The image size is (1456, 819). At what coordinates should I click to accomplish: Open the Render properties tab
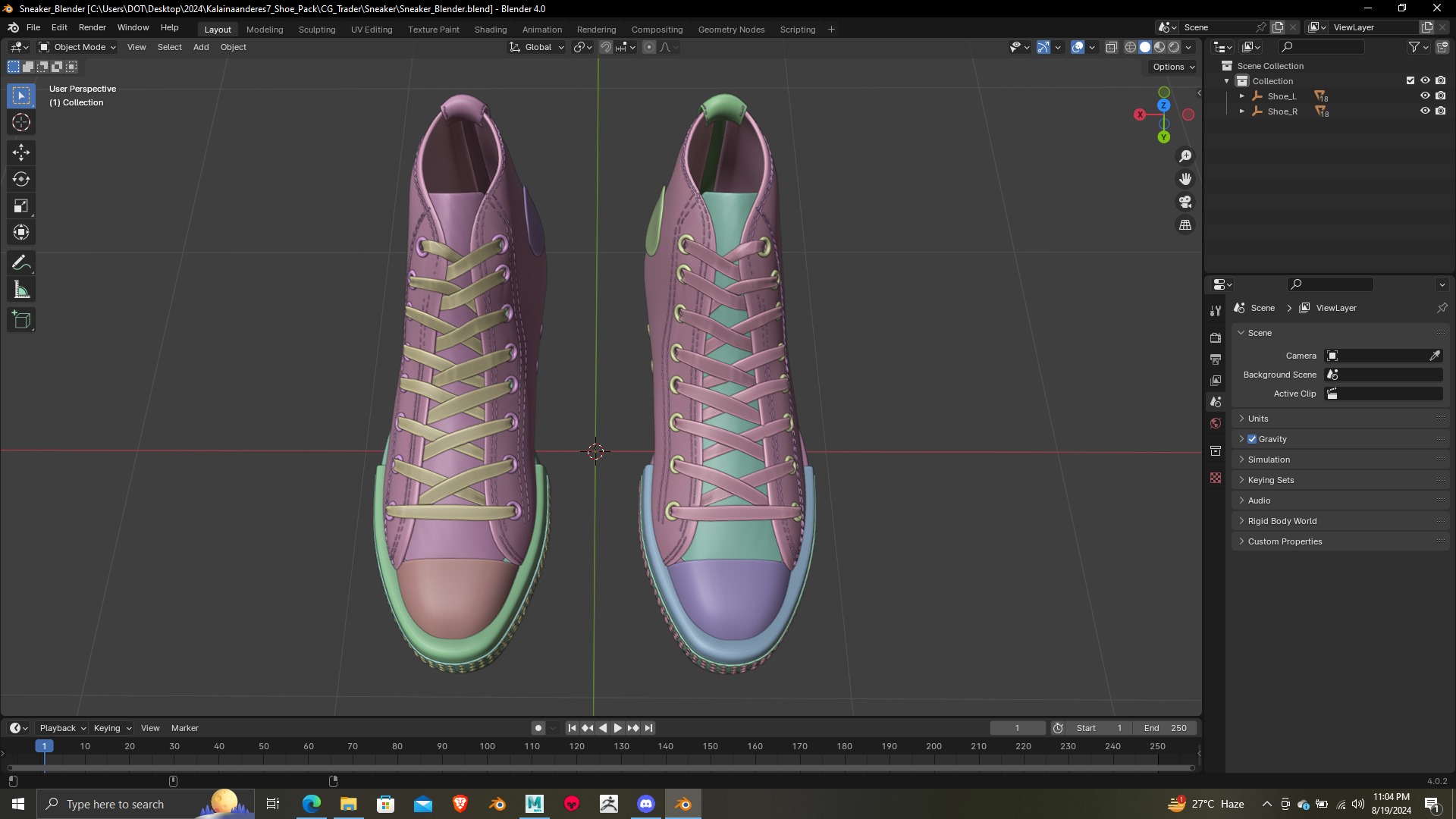[x=1216, y=337]
